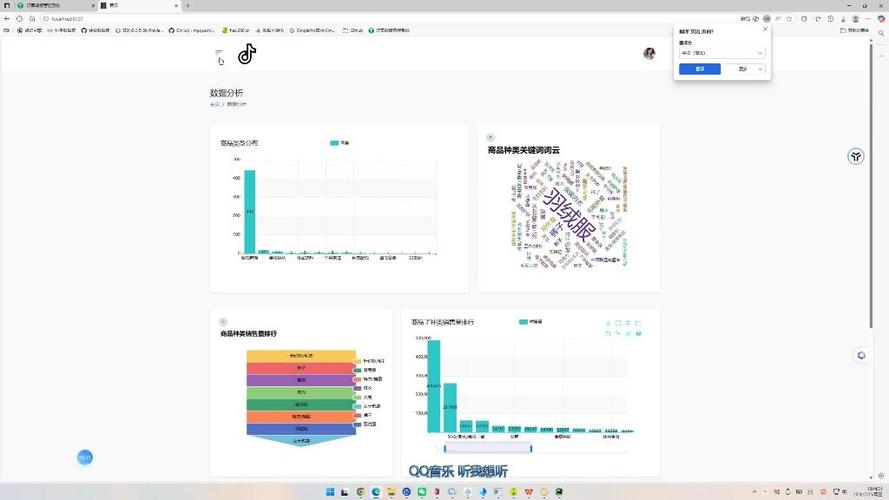The width and height of the screenshot is (889, 500).
Task: Click the red segment of the funnel chart
Action: pyautogui.click(x=301, y=368)
